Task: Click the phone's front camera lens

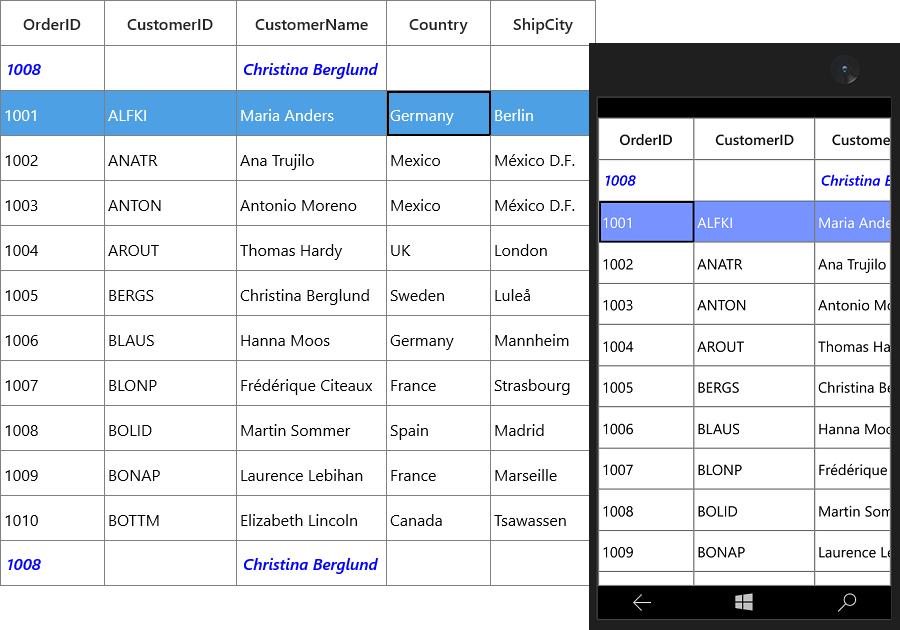Action: click(x=844, y=69)
